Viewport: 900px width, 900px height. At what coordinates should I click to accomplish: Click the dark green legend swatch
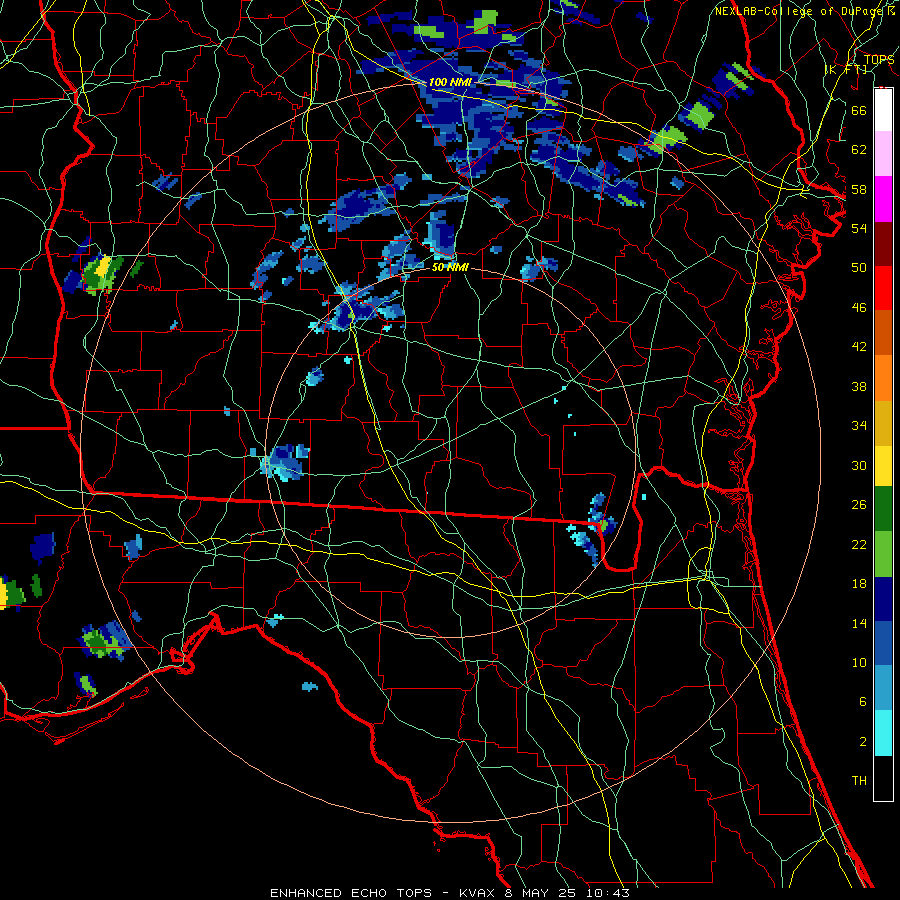[883, 509]
